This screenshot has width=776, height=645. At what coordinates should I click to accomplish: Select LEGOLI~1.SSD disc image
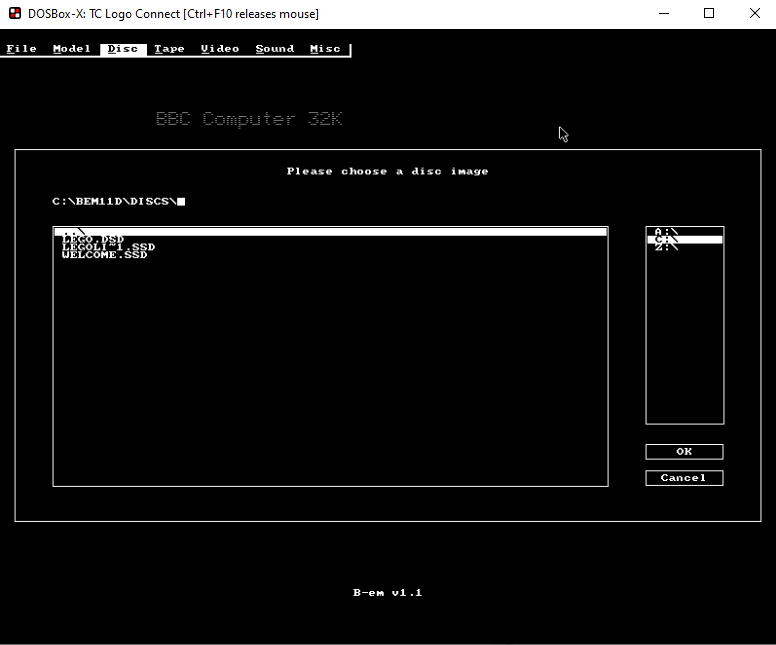point(331,247)
